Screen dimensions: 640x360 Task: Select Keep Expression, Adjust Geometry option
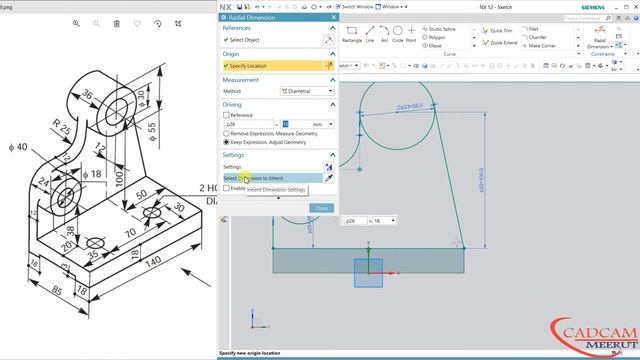pos(226,142)
